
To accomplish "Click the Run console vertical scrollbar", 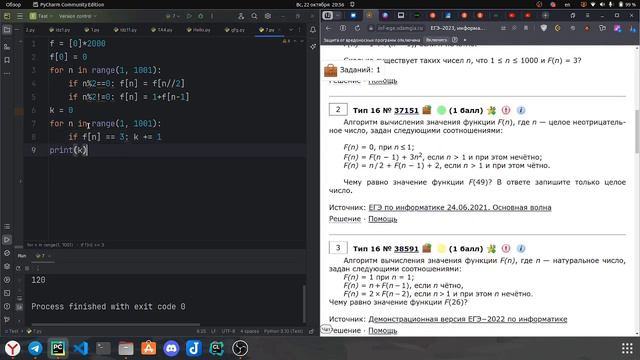I will 304,304.
